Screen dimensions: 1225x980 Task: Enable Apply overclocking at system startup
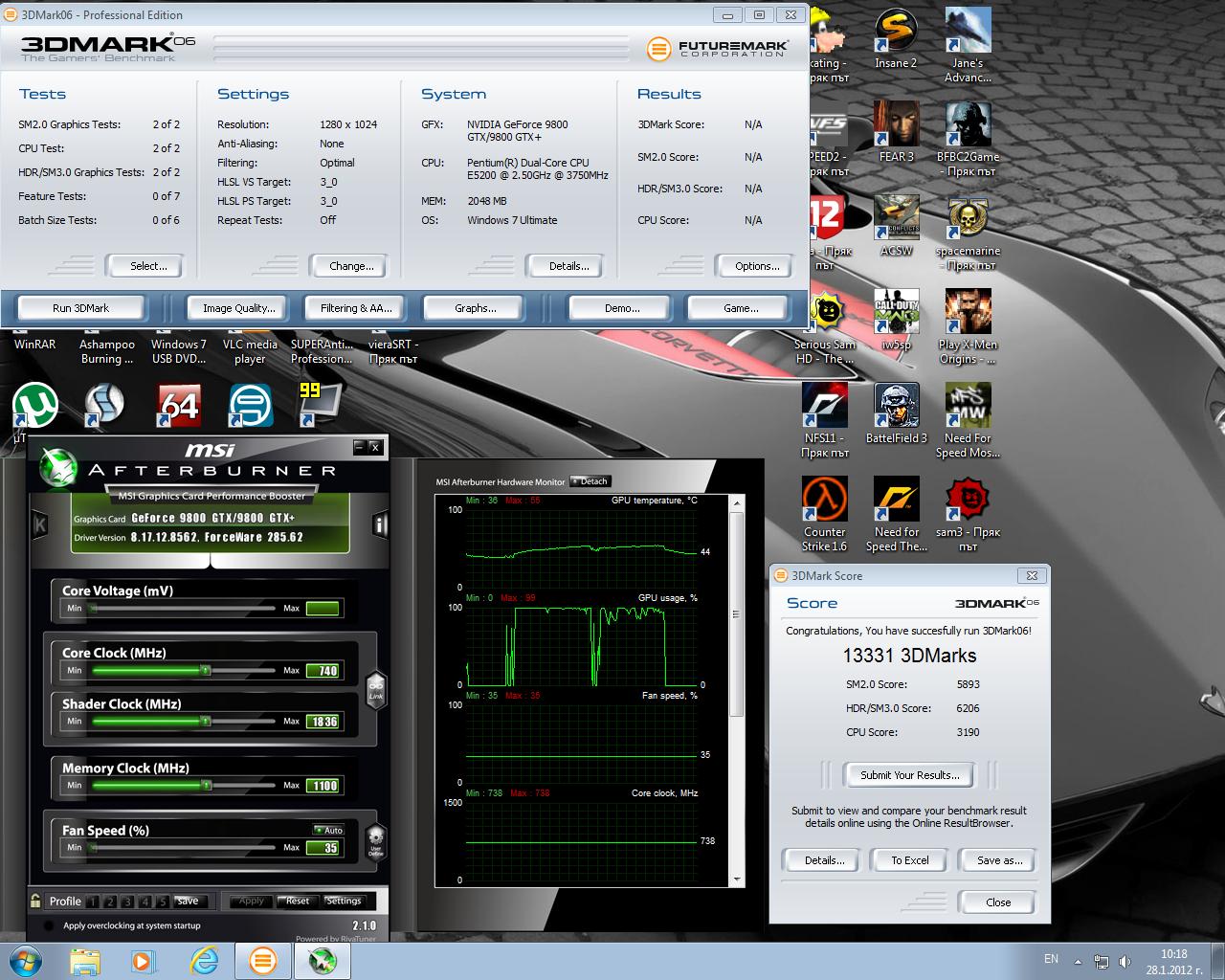49,926
